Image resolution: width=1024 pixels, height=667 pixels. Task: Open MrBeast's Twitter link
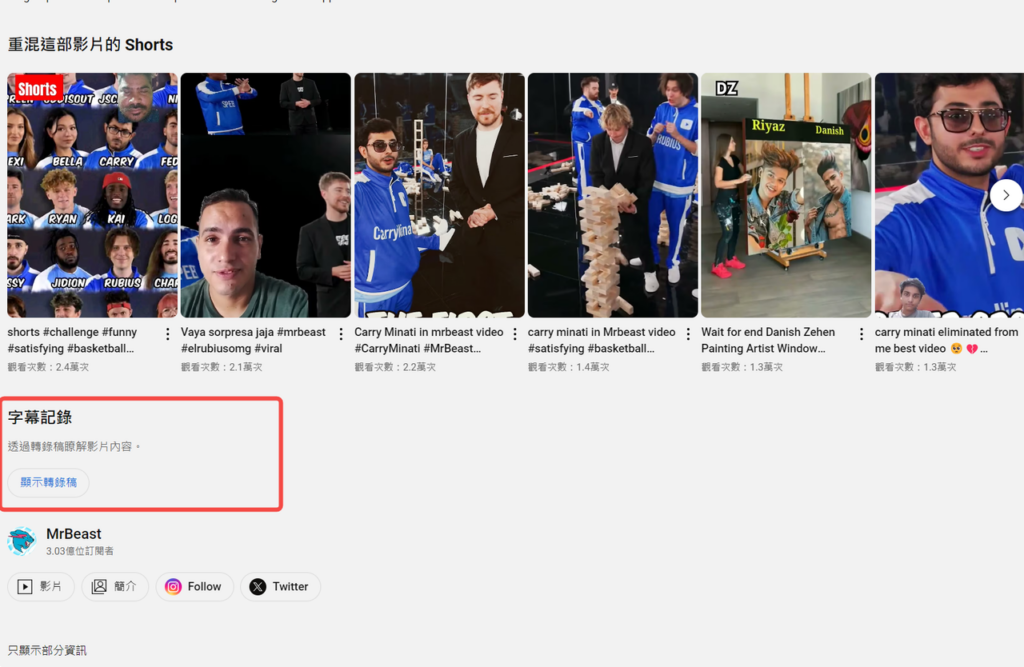(279, 587)
